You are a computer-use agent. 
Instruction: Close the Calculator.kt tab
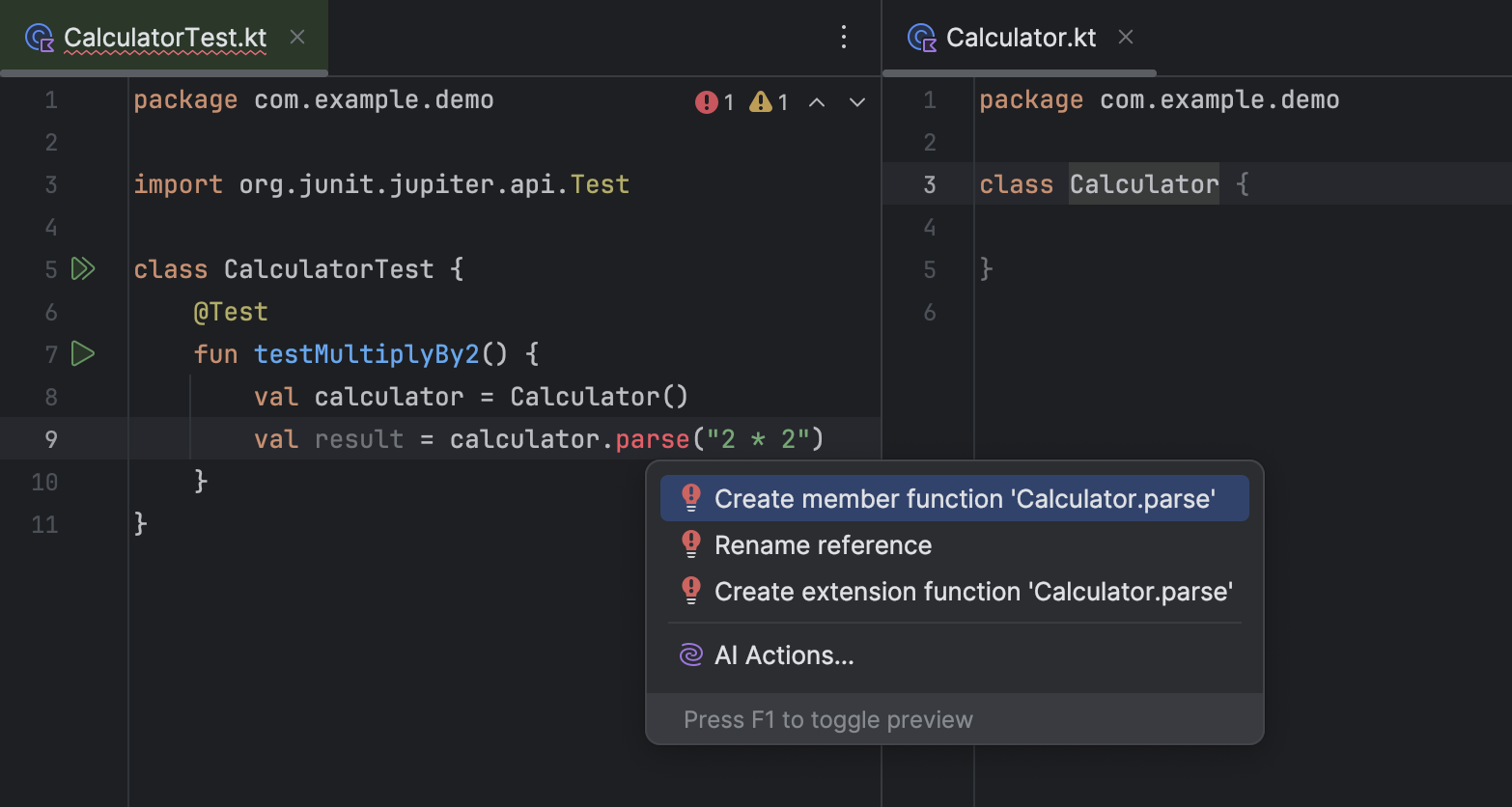click(x=1126, y=37)
